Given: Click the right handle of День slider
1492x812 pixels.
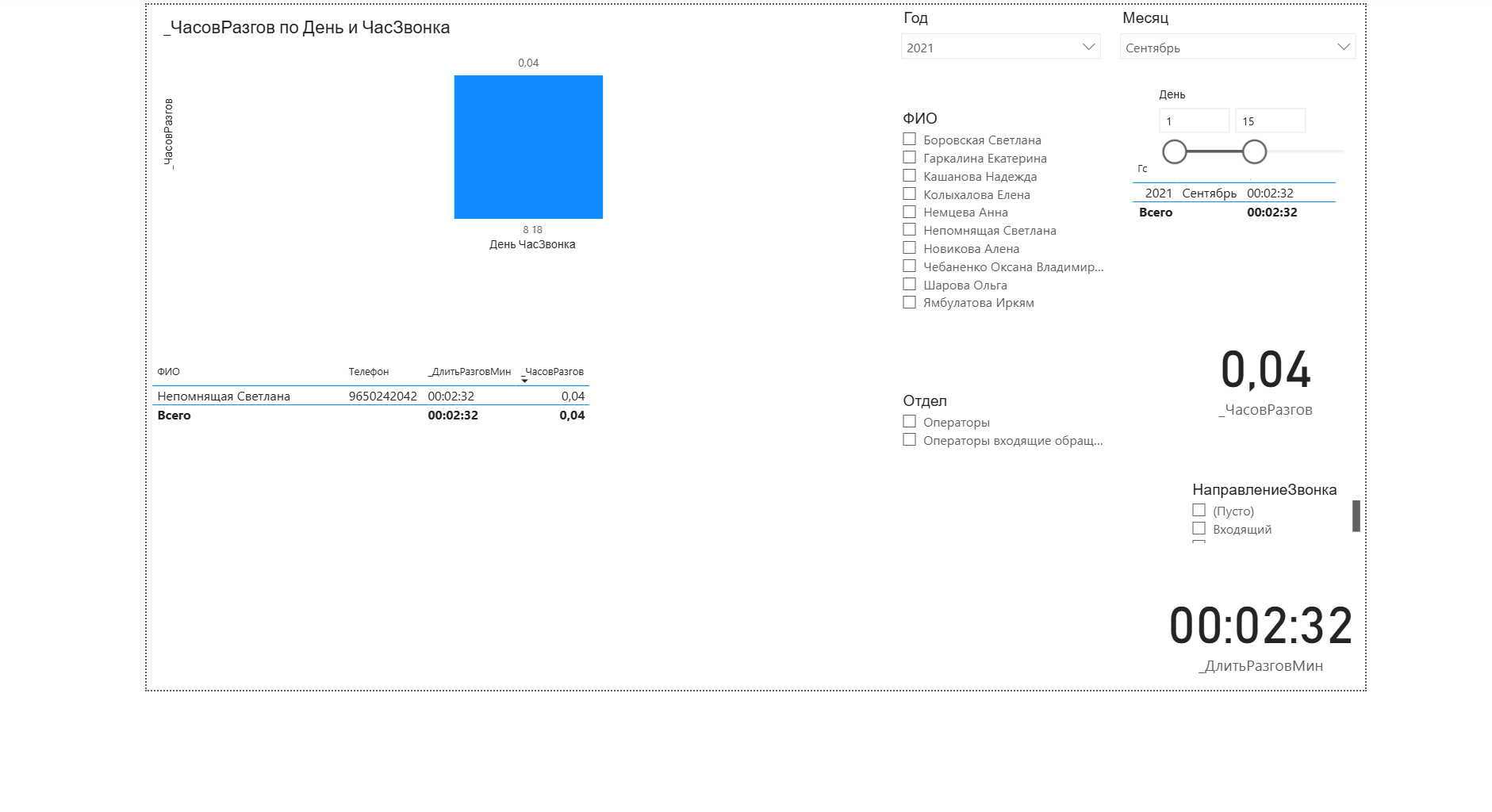Looking at the screenshot, I should tap(1254, 151).
